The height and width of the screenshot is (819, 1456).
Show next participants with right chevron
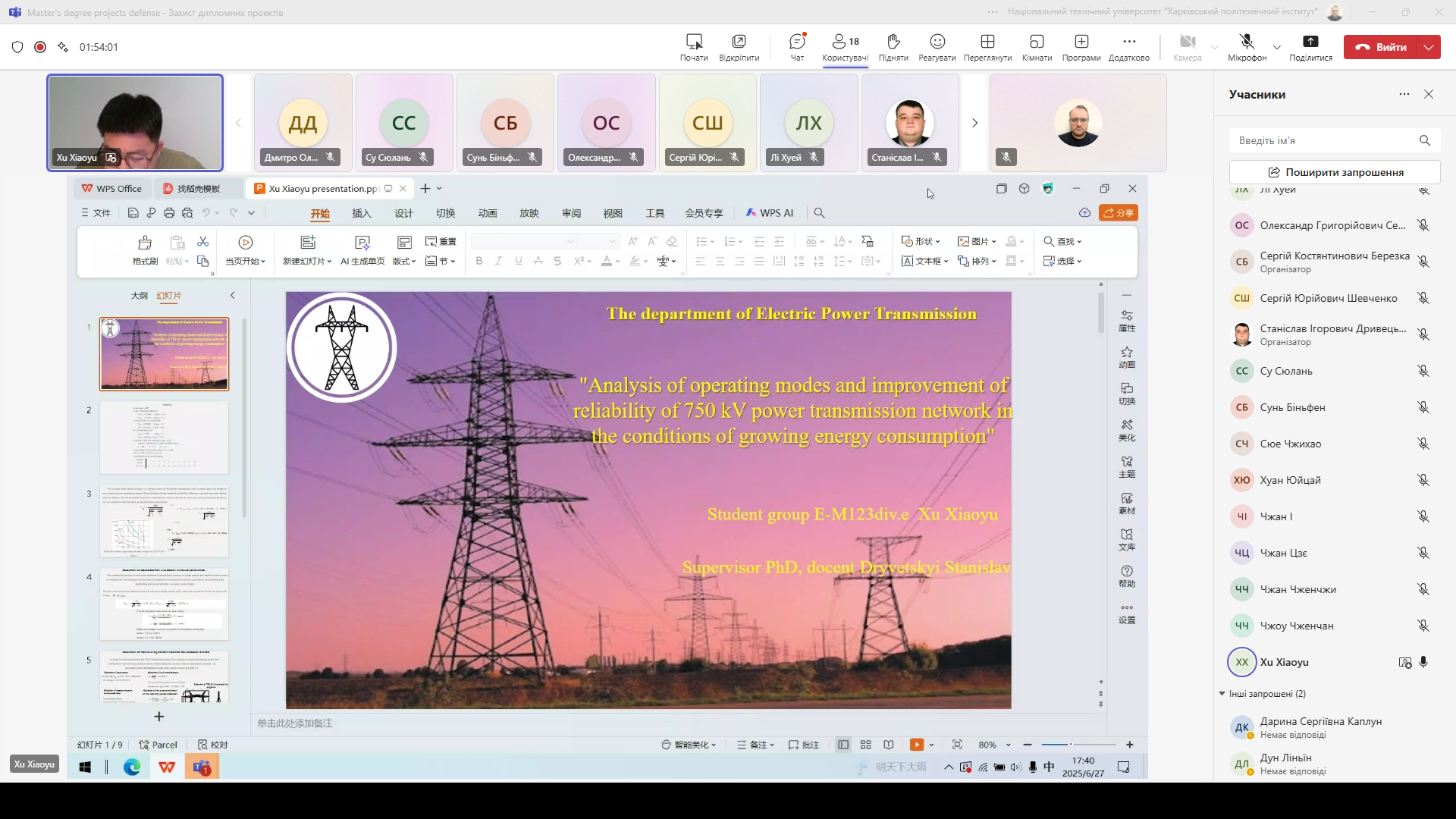[975, 123]
